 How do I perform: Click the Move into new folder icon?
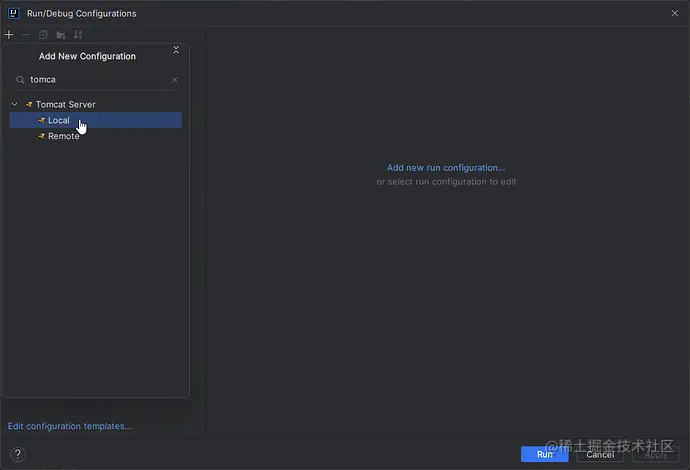click(61, 35)
